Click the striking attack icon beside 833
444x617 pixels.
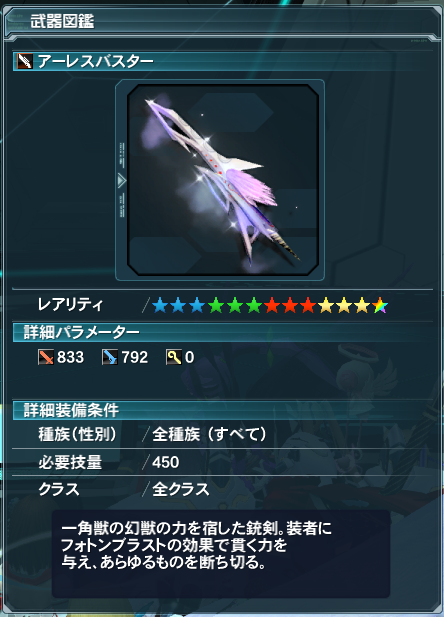pos(46,357)
